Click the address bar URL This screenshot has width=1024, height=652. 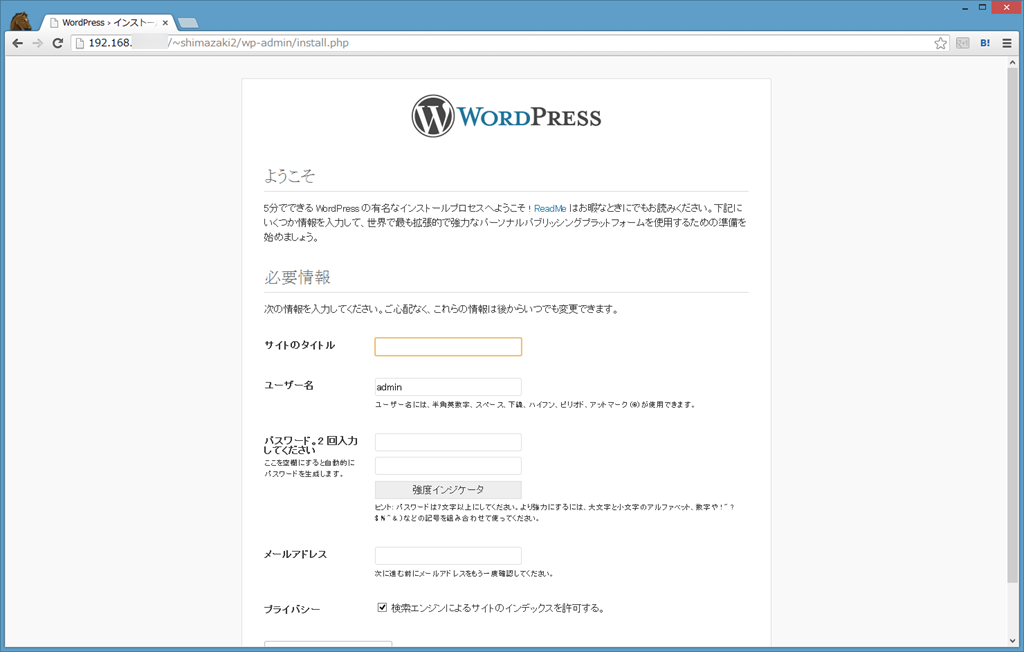(219, 43)
